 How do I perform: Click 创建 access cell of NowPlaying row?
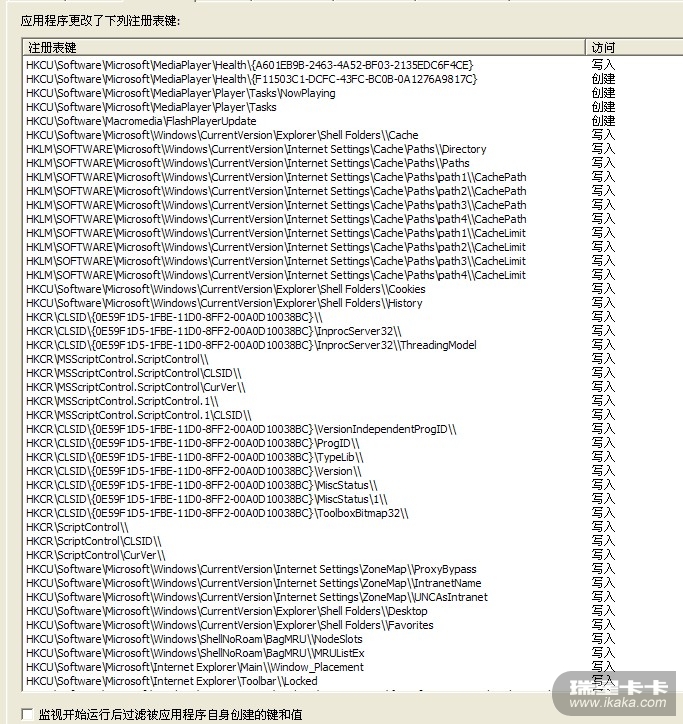(603, 93)
